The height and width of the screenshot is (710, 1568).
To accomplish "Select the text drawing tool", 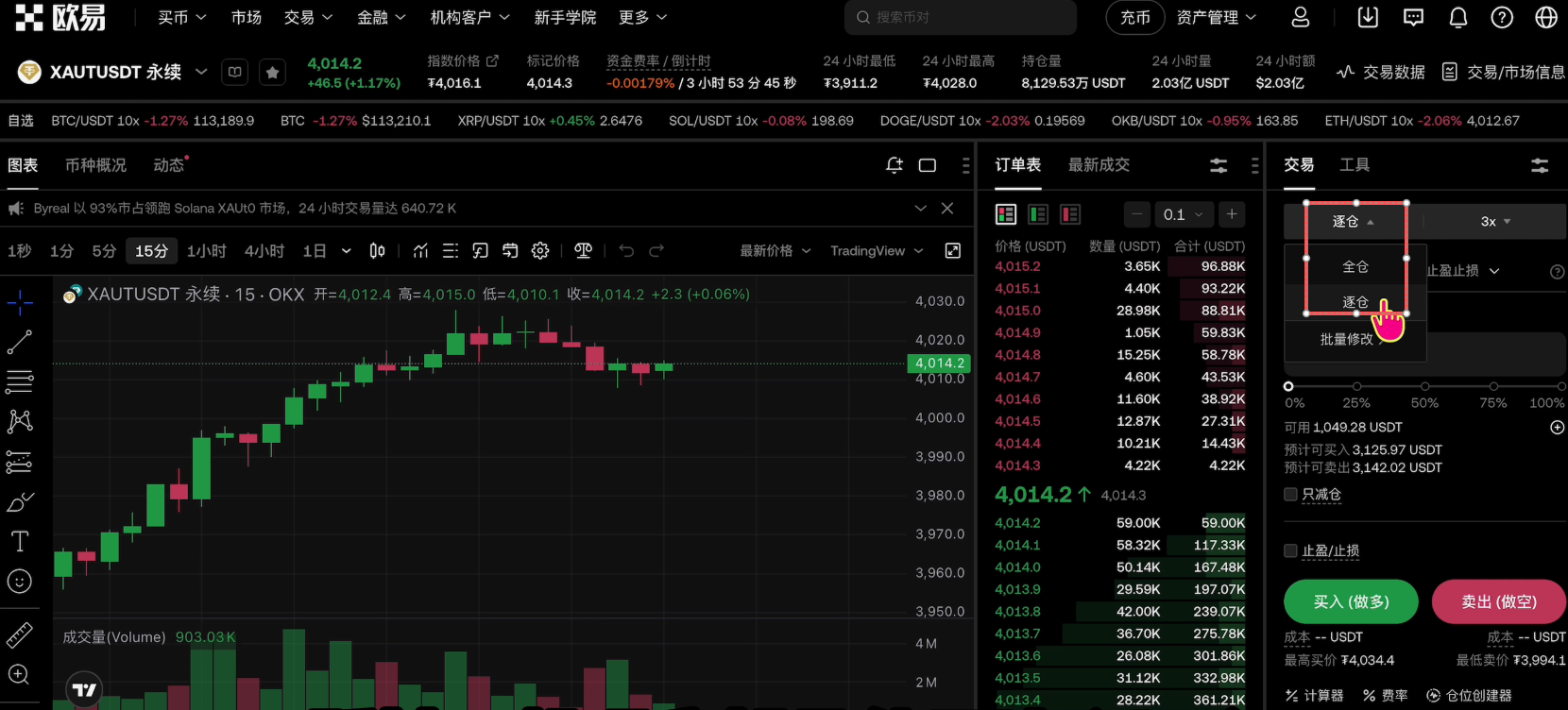I will click(20, 541).
